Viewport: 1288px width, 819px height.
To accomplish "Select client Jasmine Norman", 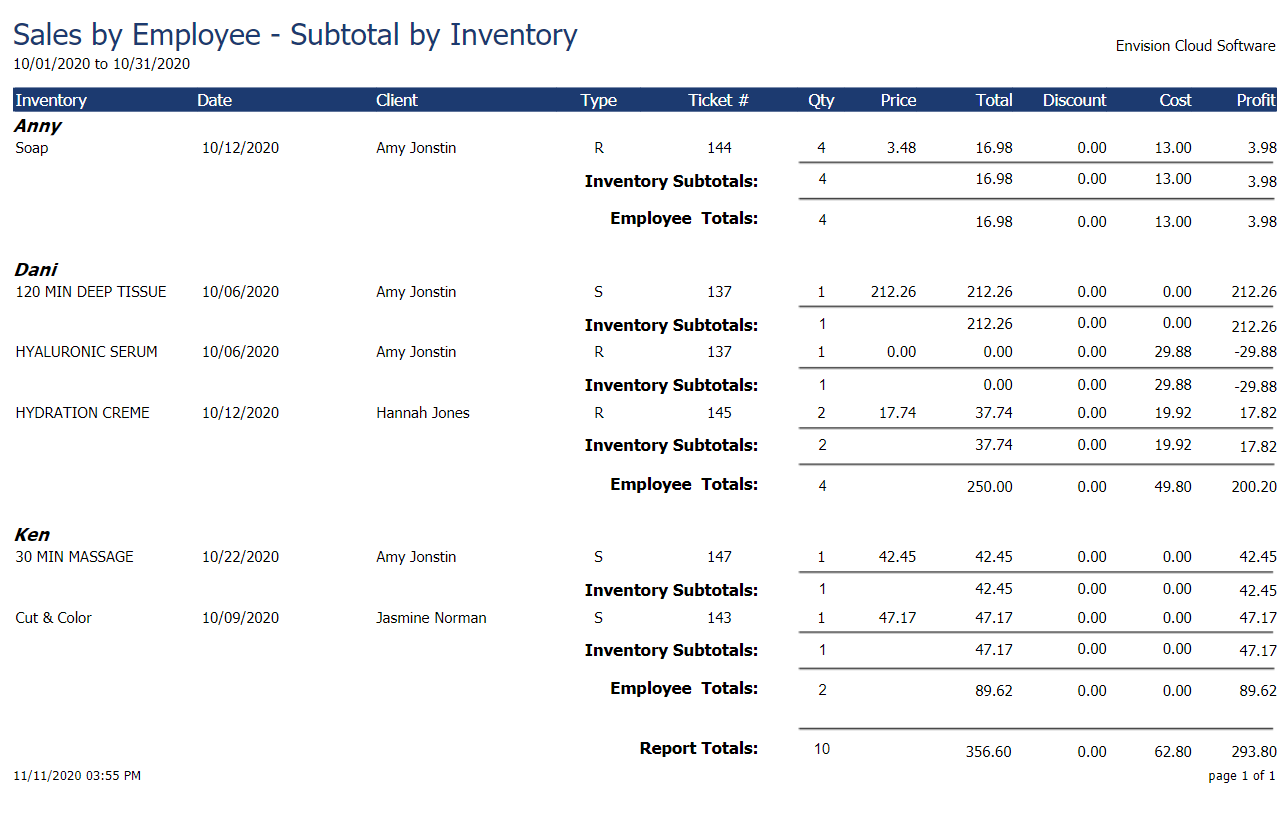I will pos(431,618).
